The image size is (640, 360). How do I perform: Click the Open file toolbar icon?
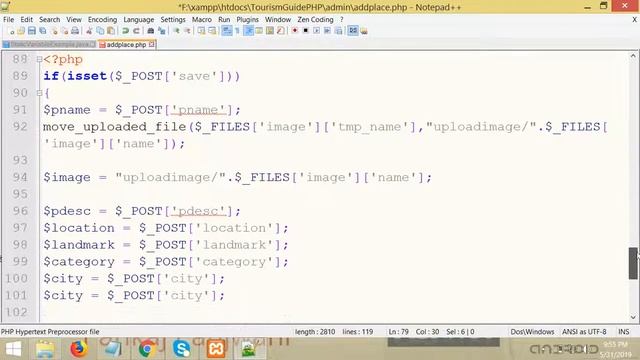click(21, 31)
